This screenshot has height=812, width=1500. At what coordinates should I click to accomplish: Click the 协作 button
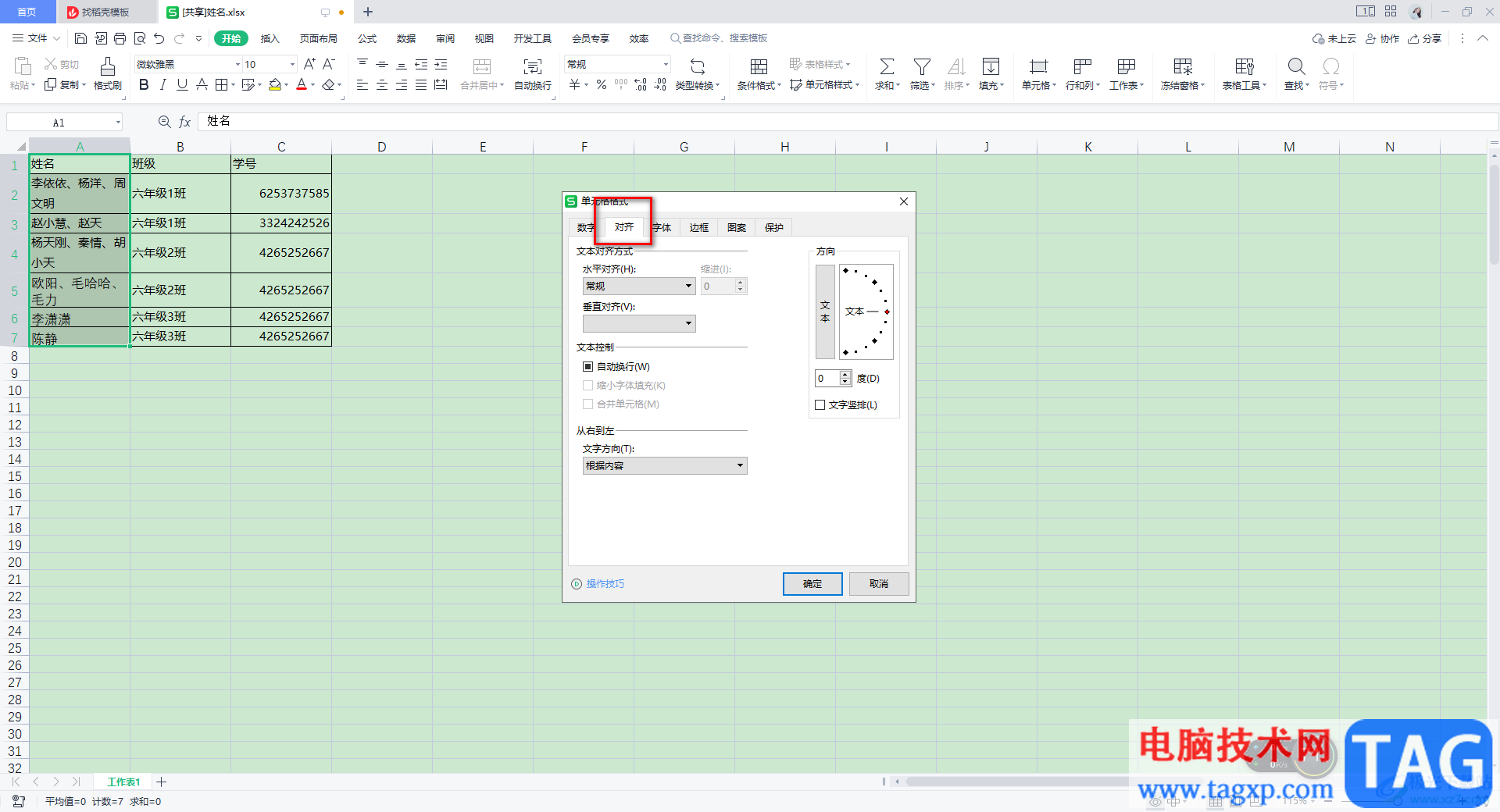pos(1383,38)
